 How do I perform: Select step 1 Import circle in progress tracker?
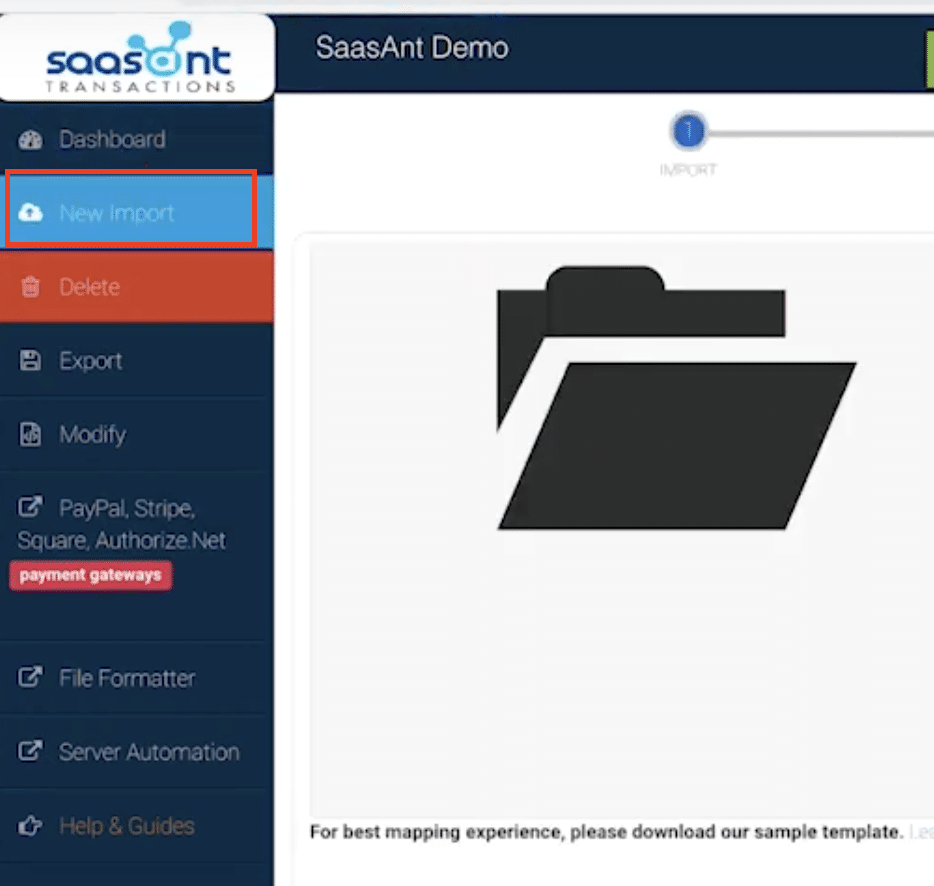pos(688,131)
